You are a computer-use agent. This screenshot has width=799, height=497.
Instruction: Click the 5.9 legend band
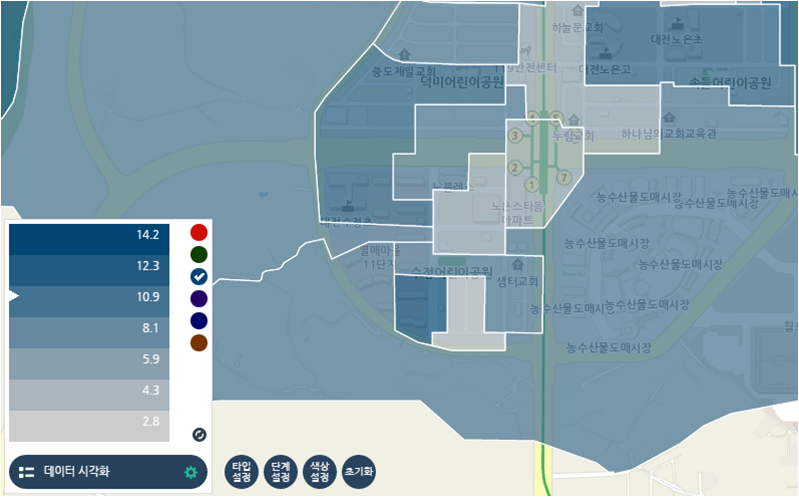89,363
